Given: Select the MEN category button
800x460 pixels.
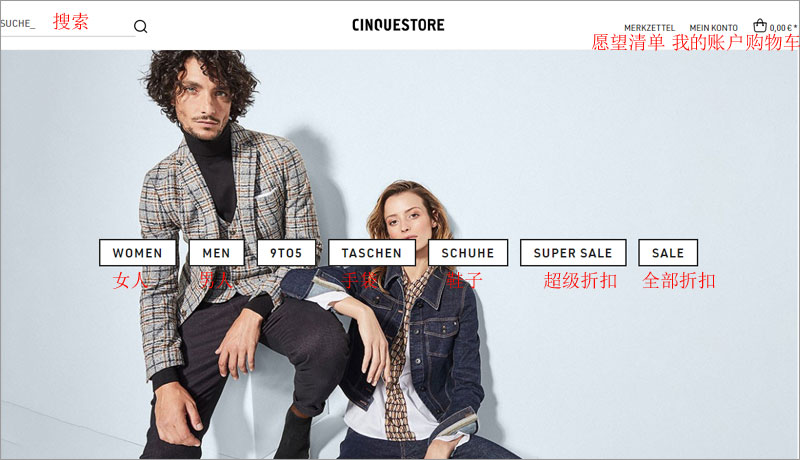Looking at the screenshot, I should 216,253.
